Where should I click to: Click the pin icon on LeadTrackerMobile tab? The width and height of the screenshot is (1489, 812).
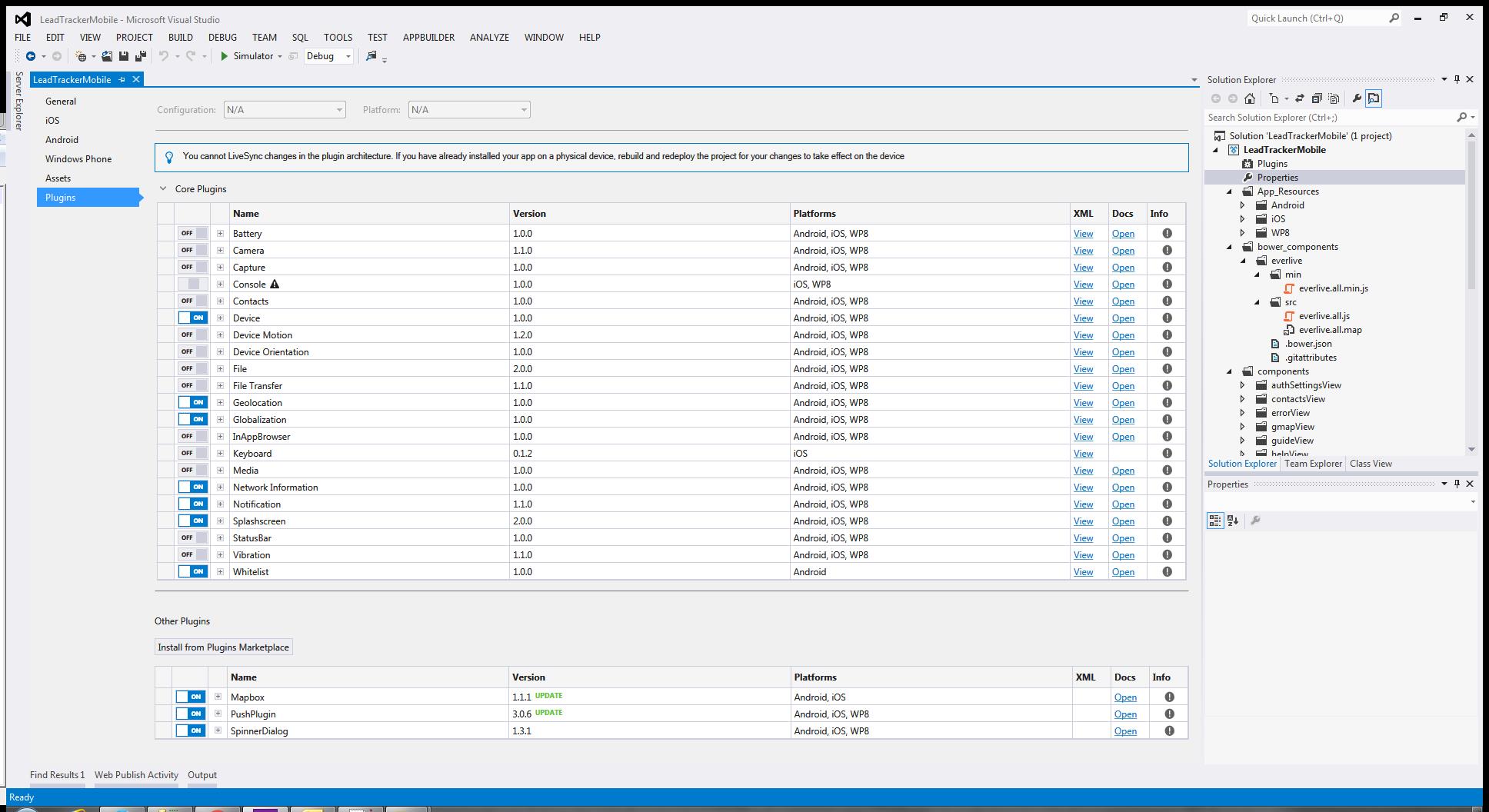pyautogui.click(x=122, y=79)
